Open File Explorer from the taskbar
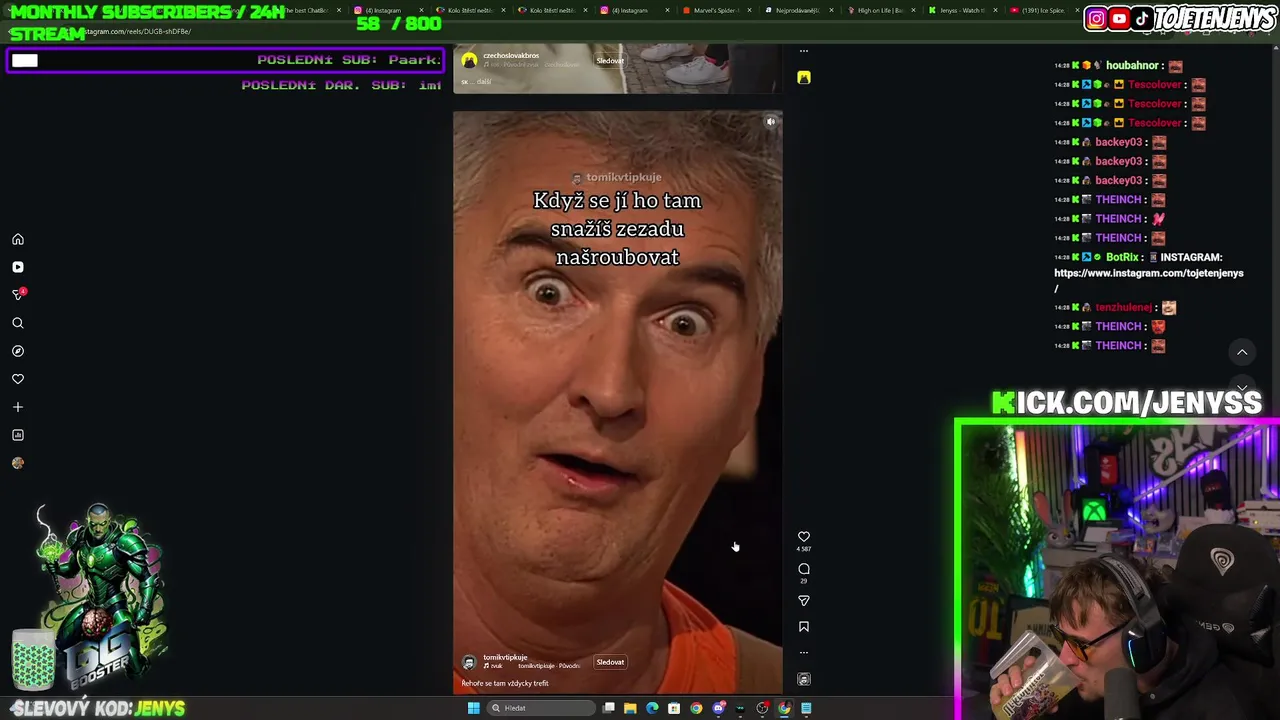1280x720 pixels. coord(630,708)
